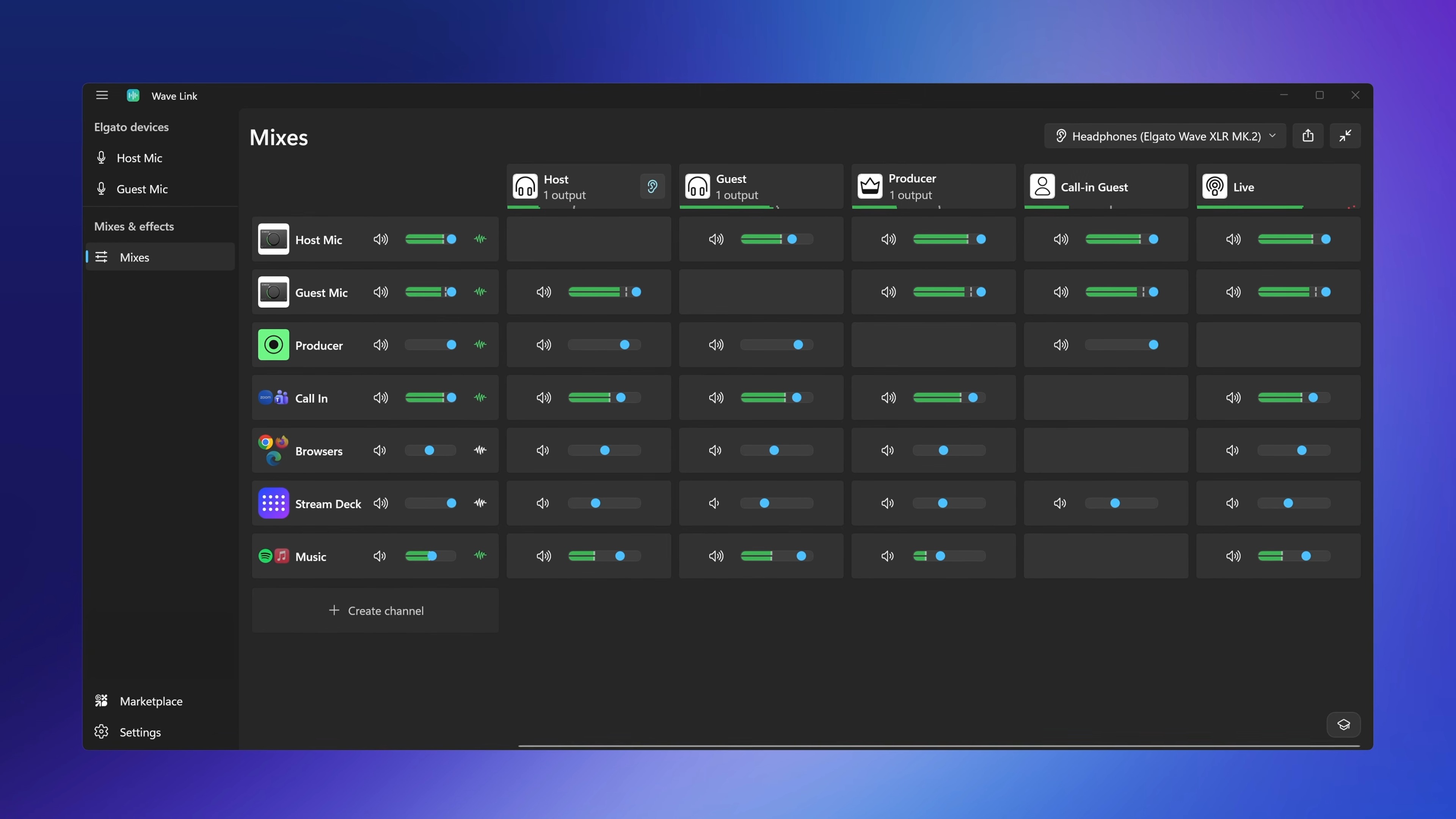Image resolution: width=1456 pixels, height=819 pixels.
Task: Click the Create channel button
Action: click(375, 610)
